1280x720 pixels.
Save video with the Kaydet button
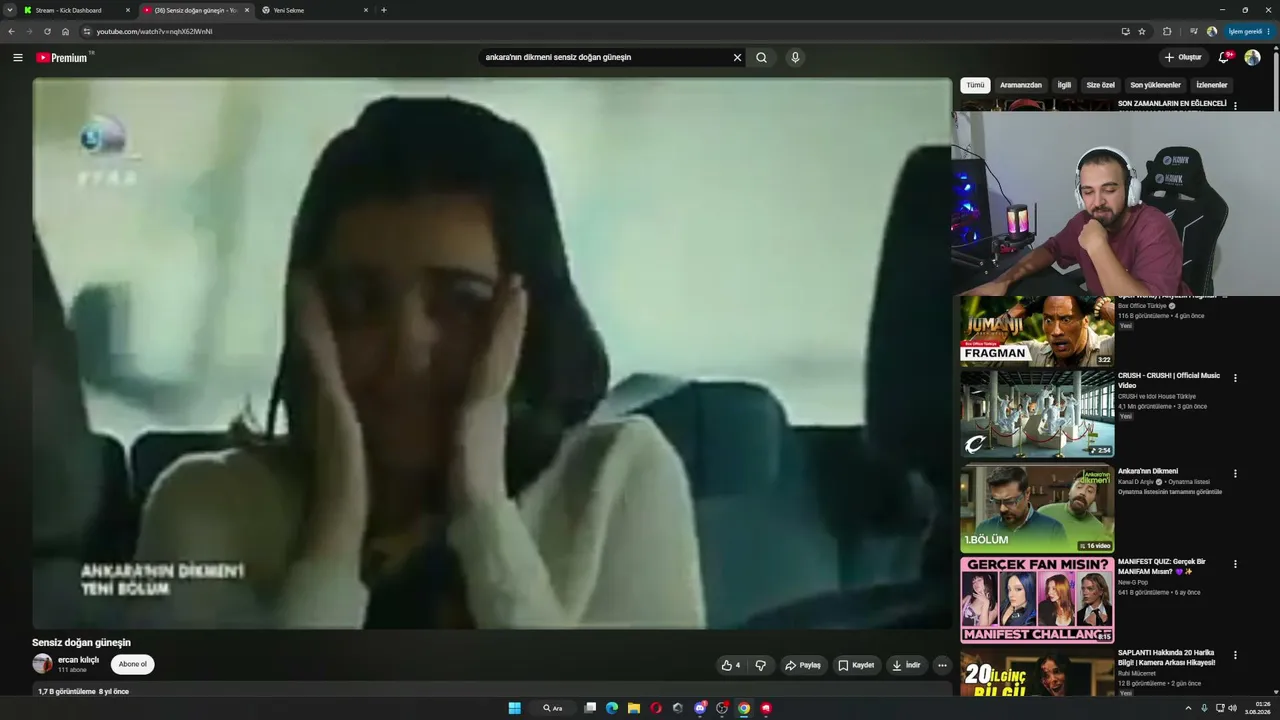click(856, 665)
